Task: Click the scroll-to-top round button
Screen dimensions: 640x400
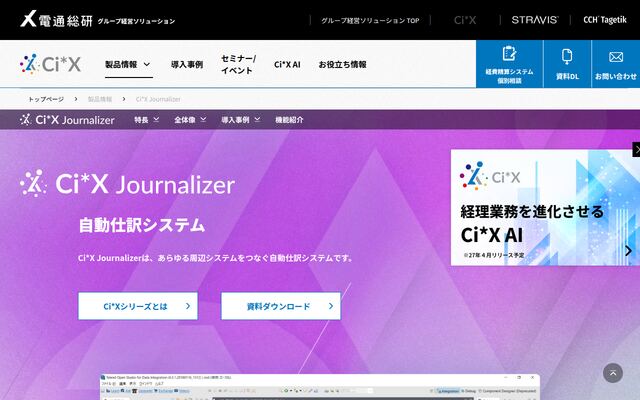Action: click(x=613, y=373)
